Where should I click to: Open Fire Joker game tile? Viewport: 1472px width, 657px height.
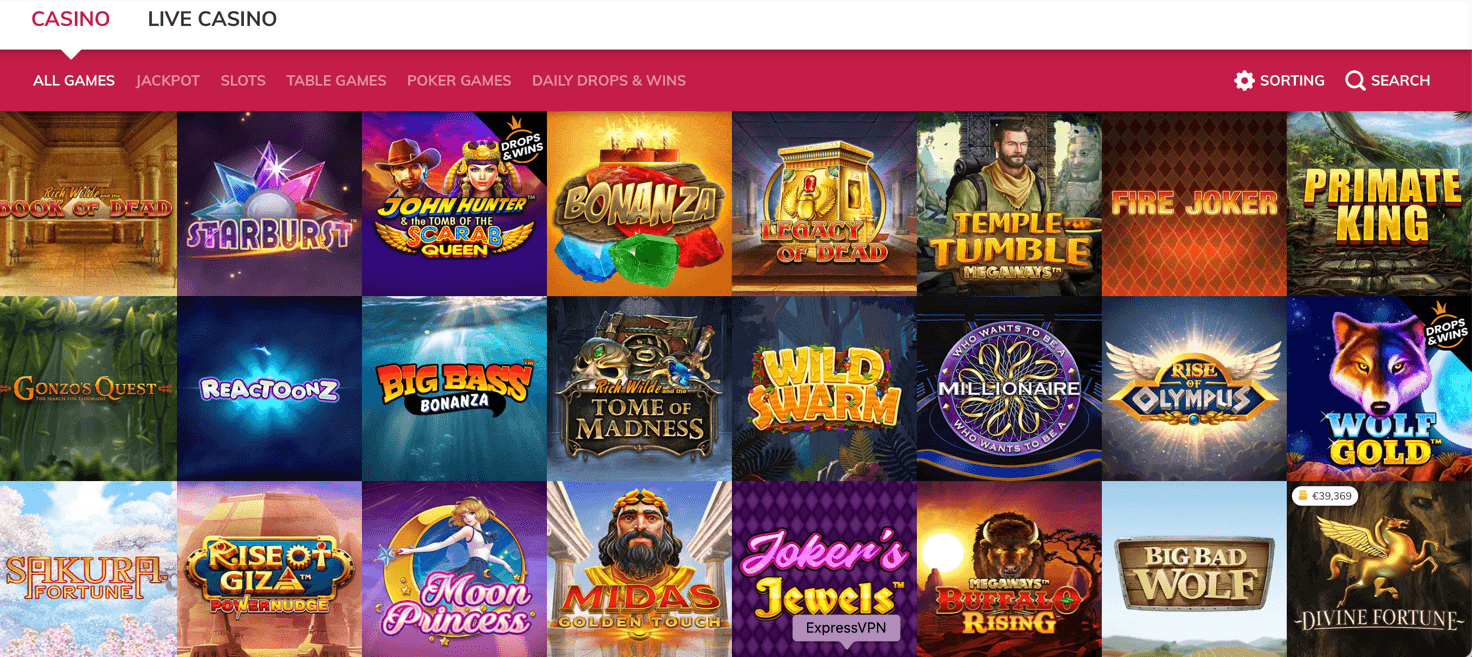coord(1195,204)
